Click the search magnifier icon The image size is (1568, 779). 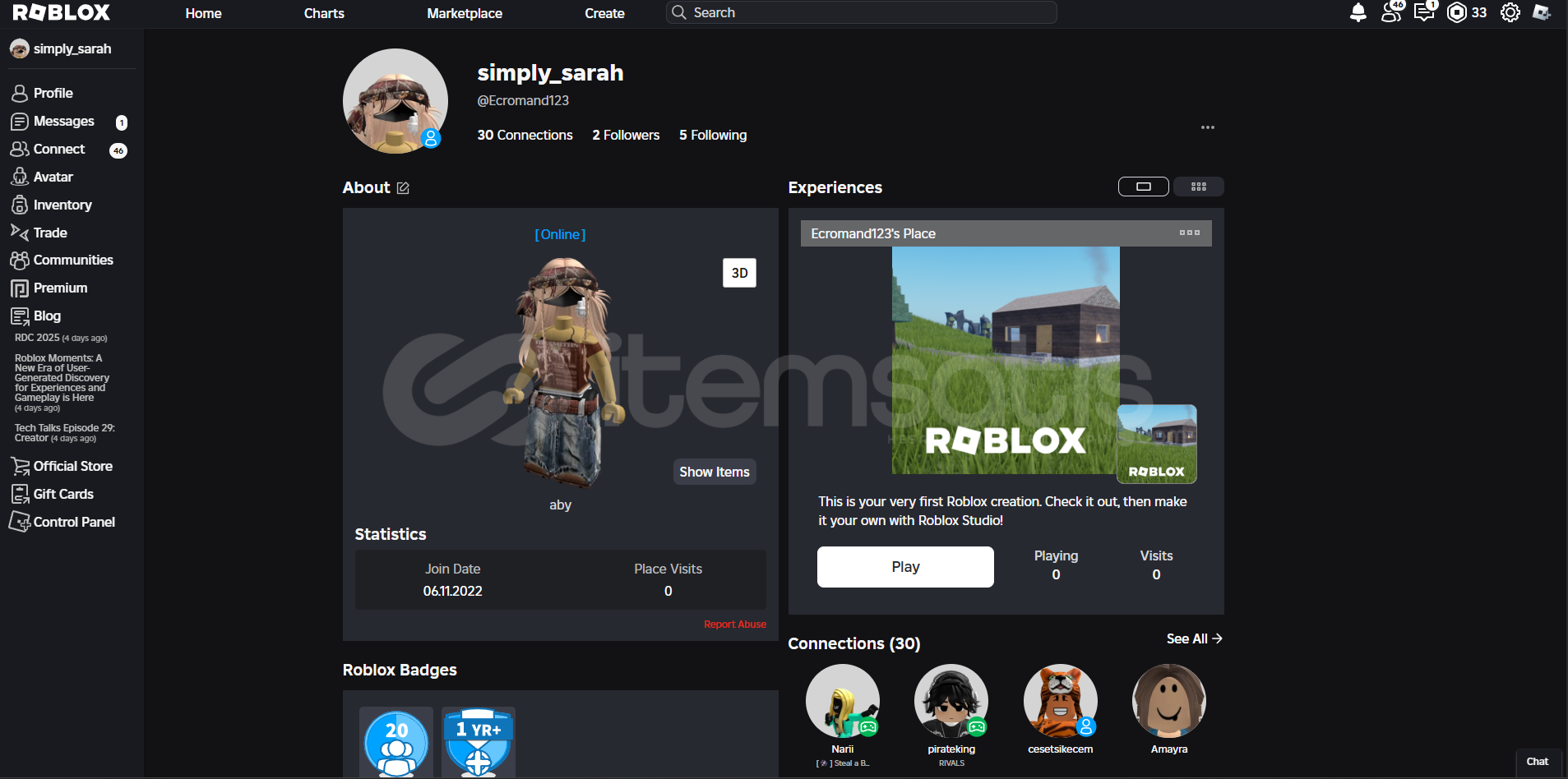678,12
